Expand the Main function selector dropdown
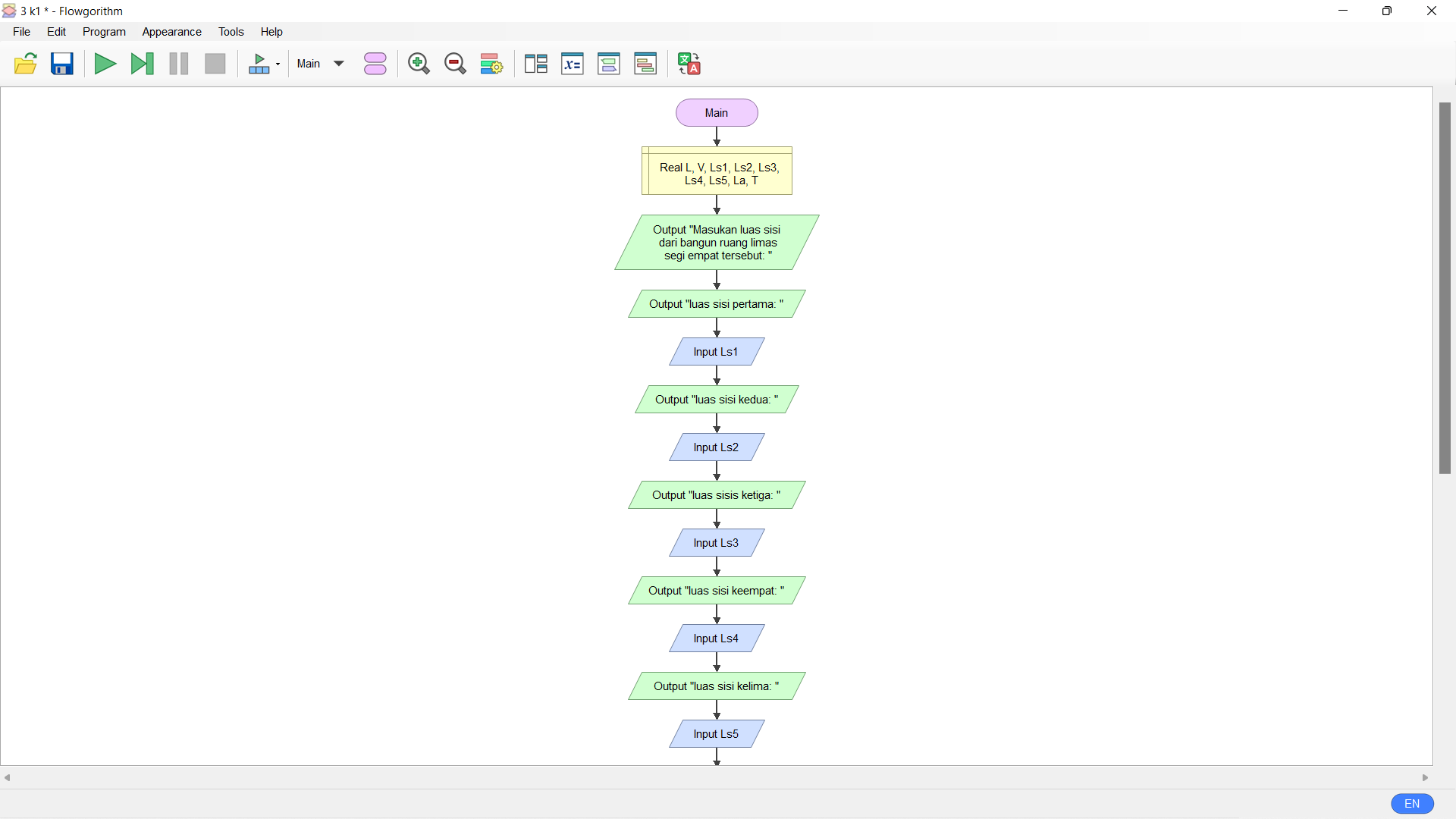 point(339,64)
